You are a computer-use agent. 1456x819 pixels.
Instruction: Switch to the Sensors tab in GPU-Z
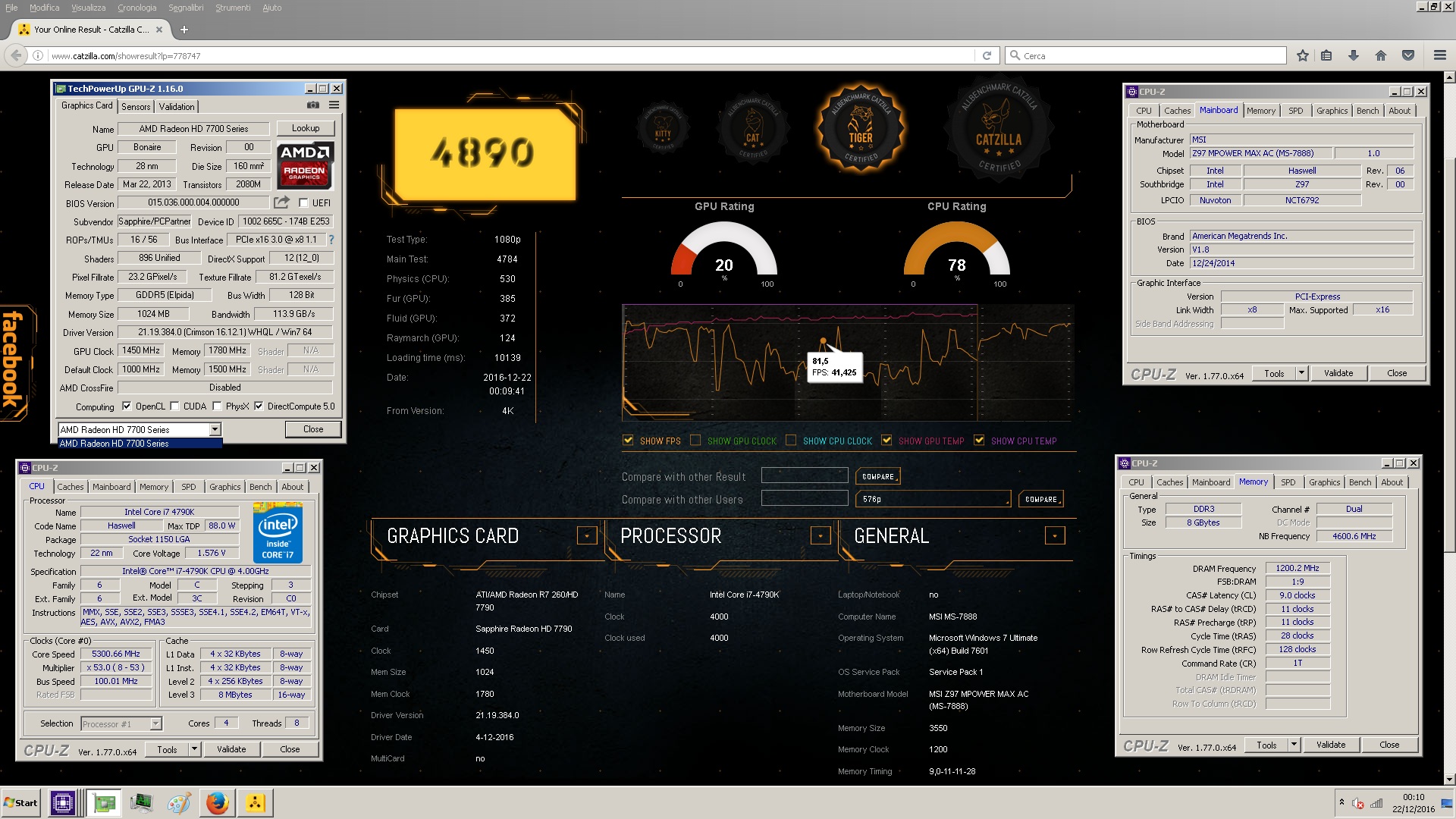point(136,107)
